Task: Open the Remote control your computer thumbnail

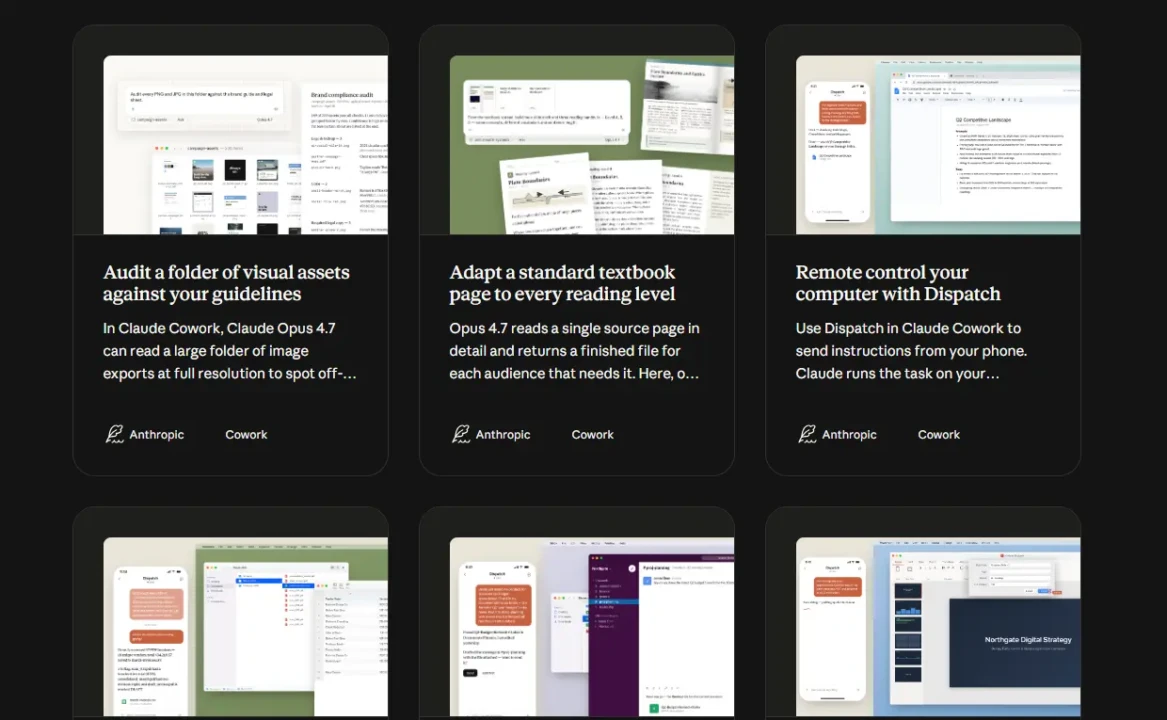Action: [x=938, y=144]
